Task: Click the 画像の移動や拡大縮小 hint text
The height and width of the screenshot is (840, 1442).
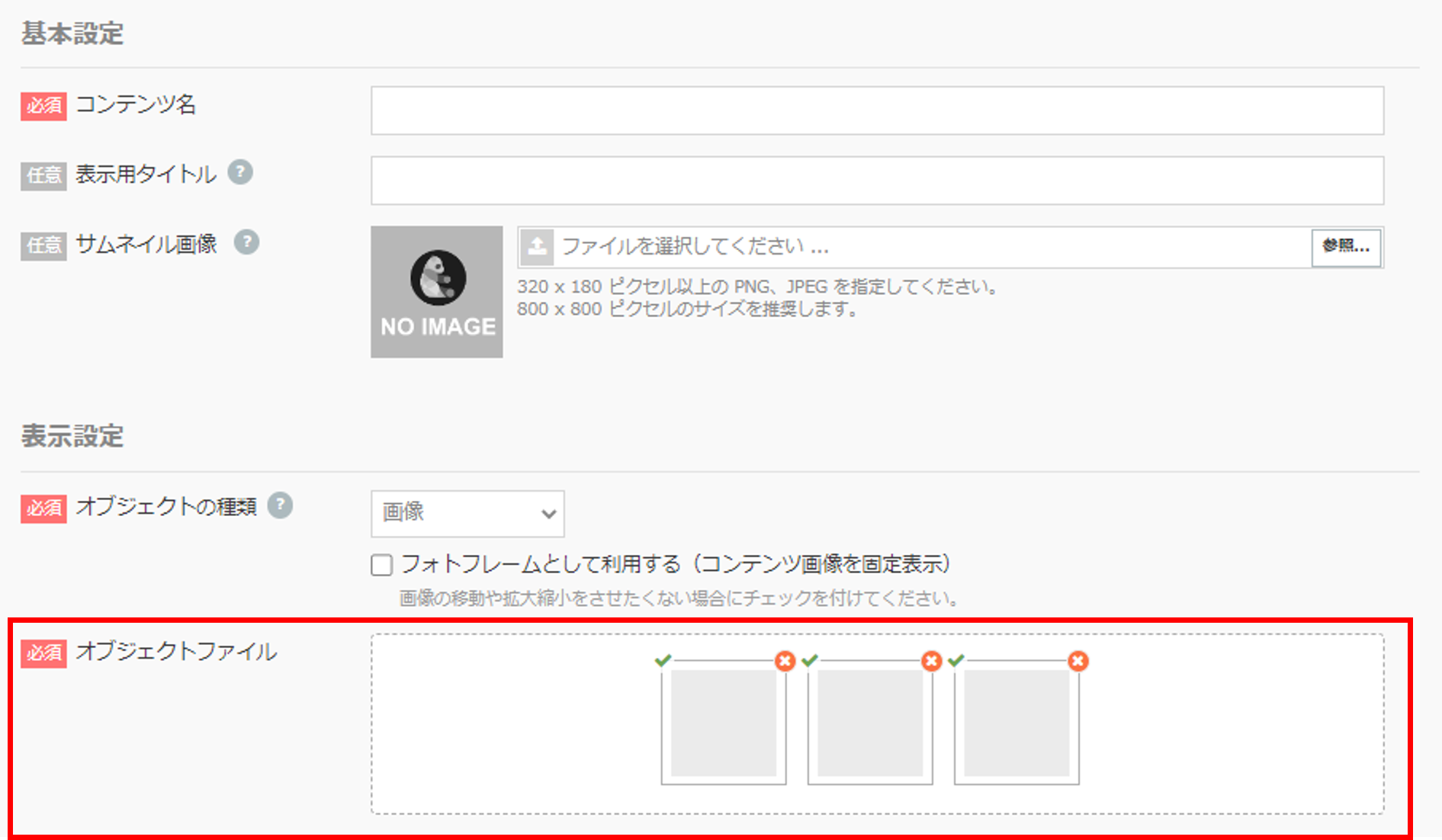Action: click(x=679, y=598)
